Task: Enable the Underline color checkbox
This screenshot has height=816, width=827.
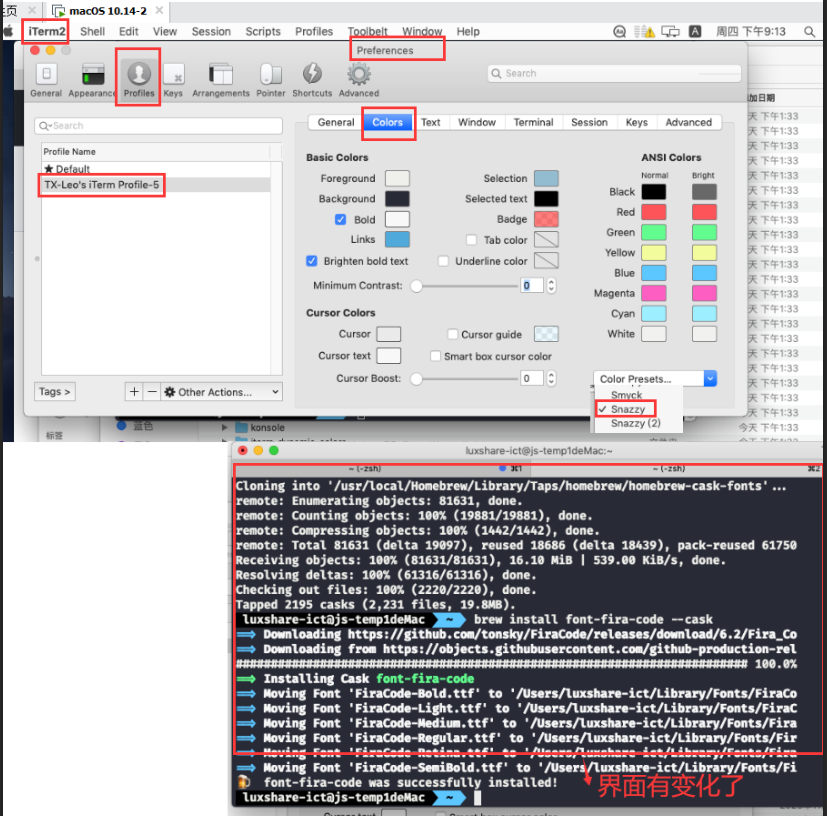Action: 444,261
